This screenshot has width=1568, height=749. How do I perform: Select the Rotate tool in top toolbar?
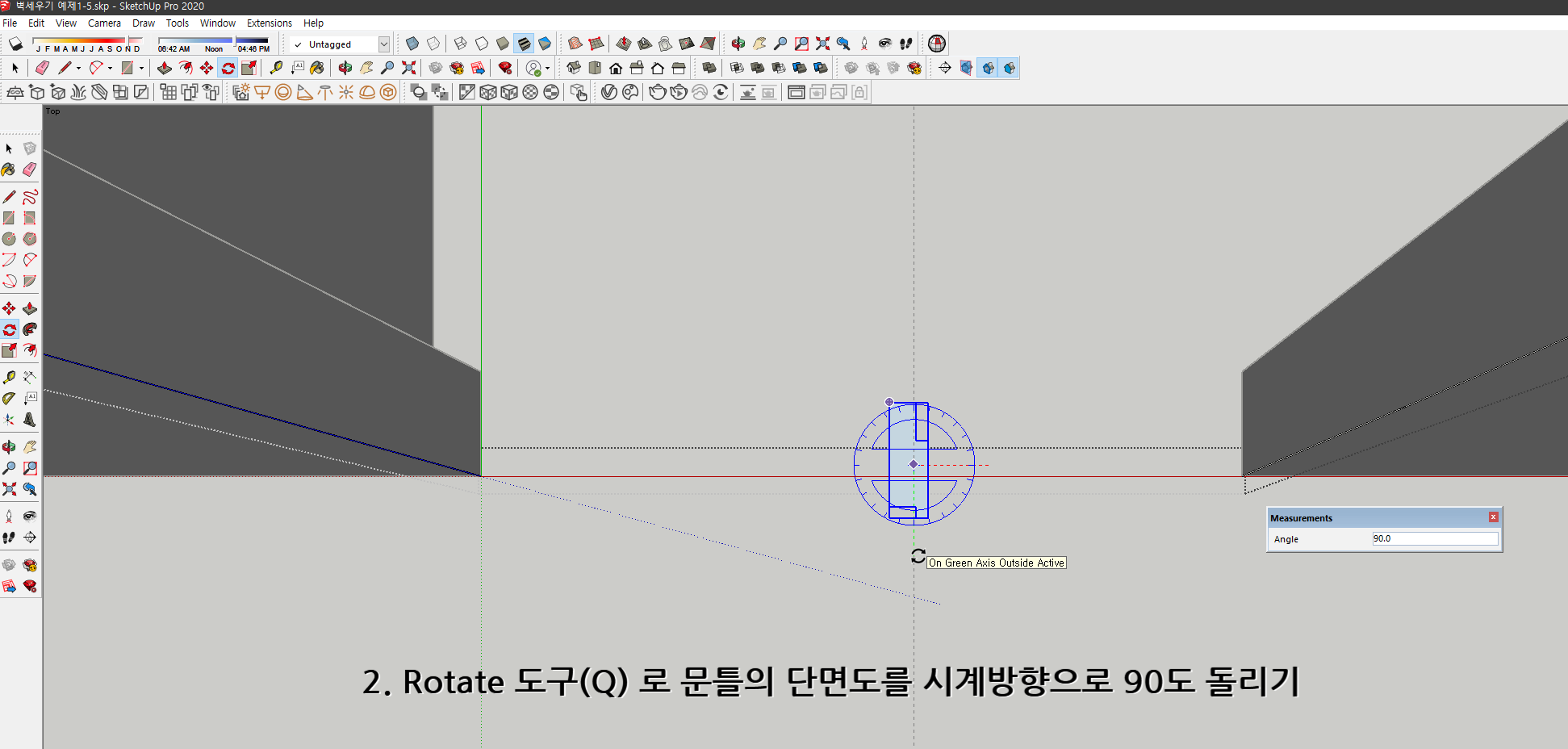(228, 68)
